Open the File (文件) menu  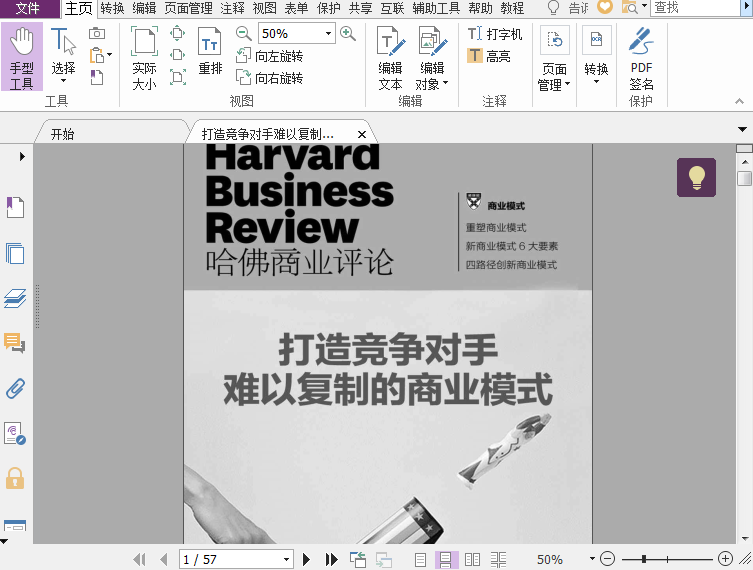(x=28, y=8)
